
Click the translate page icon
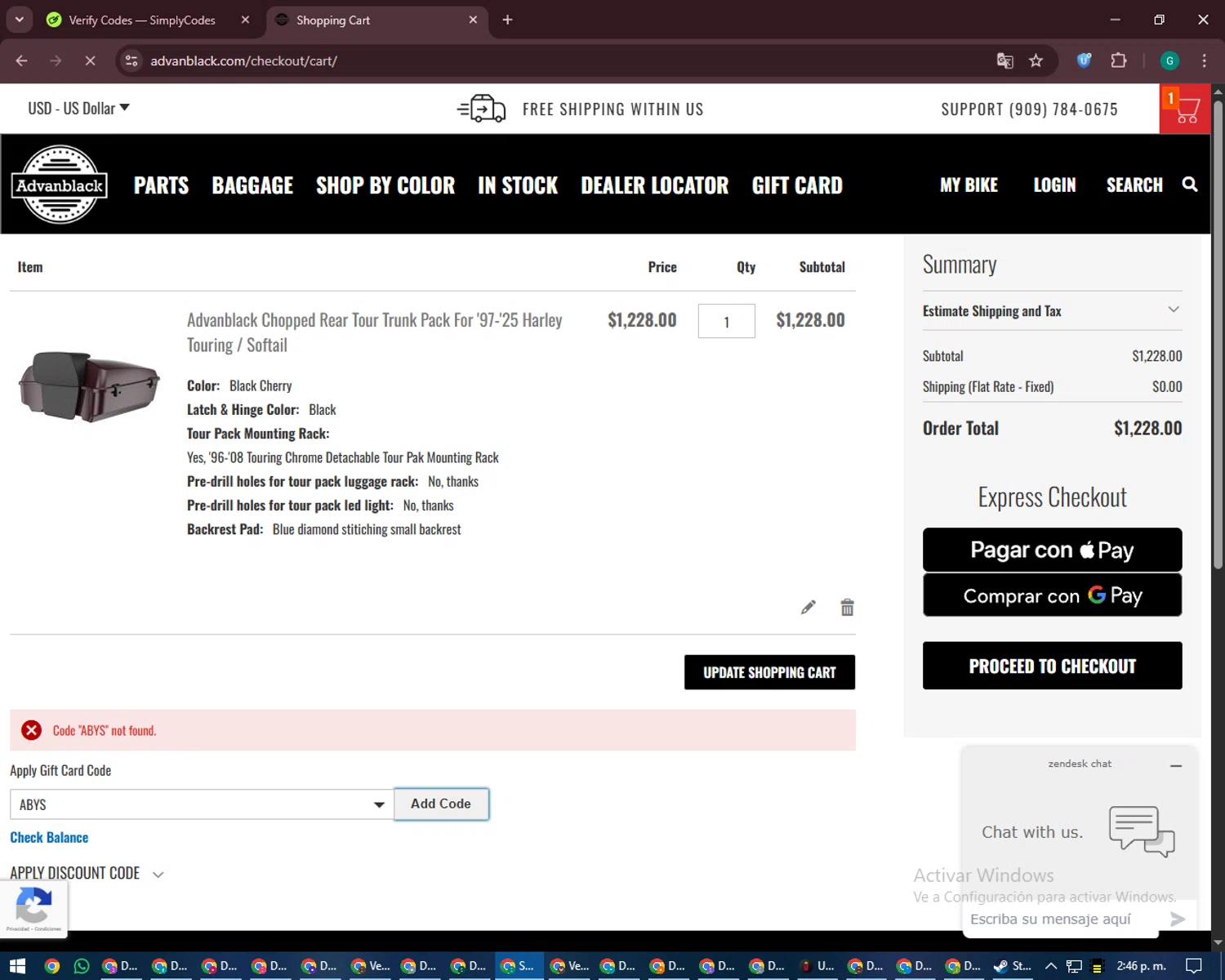[1004, 60]
